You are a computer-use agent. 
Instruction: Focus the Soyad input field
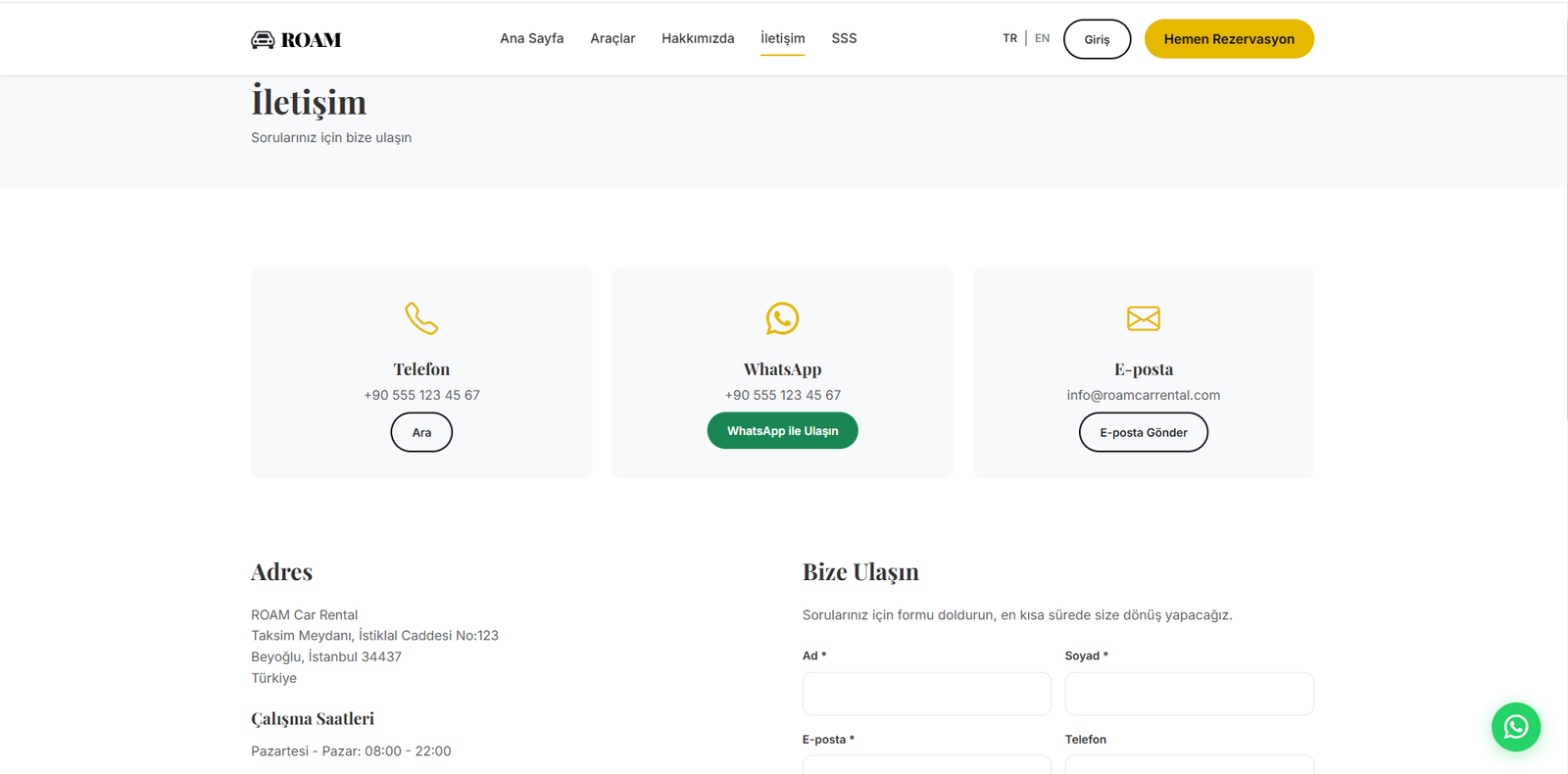pyautogui.click(x=1189, y=694)
